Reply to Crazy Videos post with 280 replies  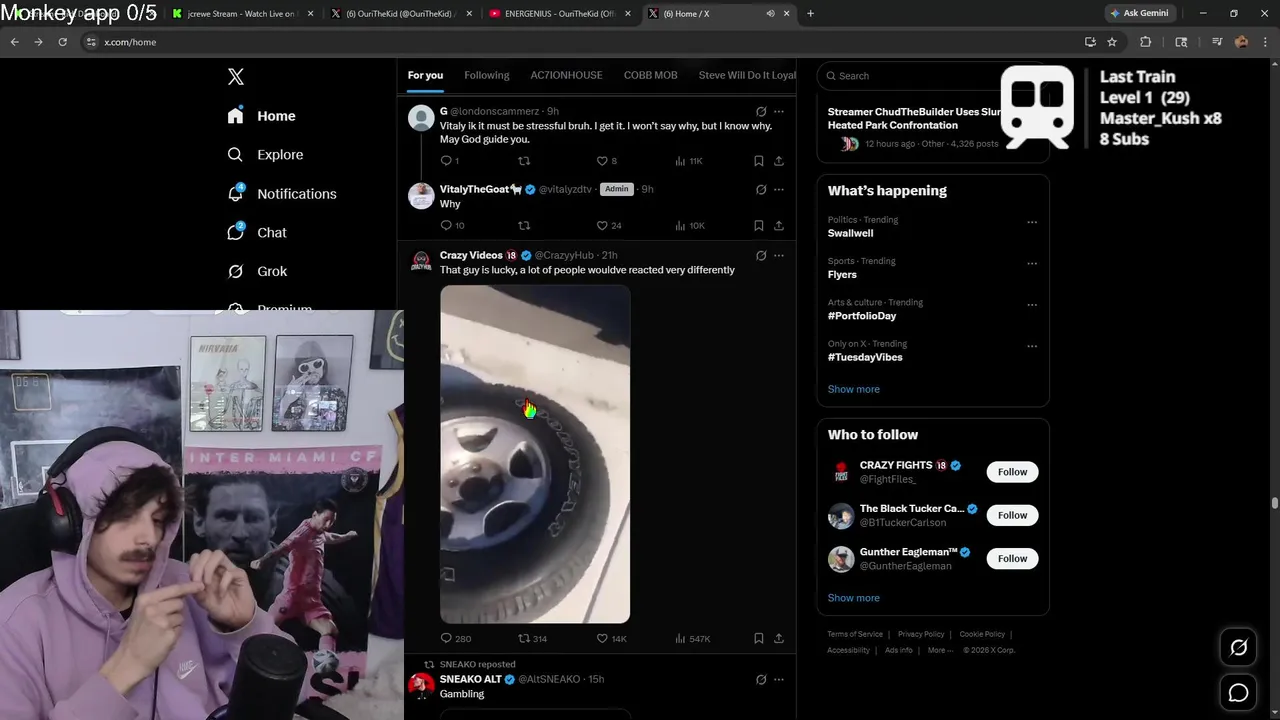446,638
